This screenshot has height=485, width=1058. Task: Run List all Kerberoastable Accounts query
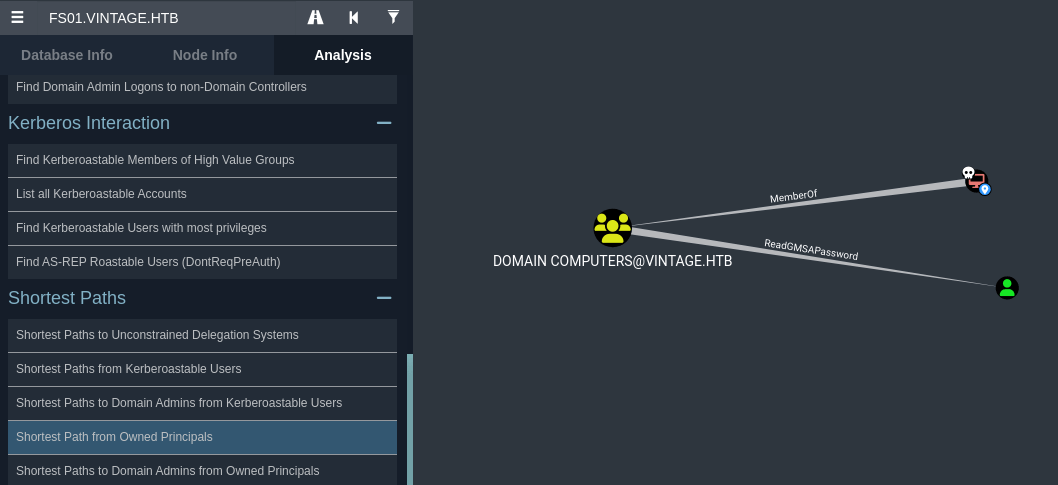coord(101,194)
